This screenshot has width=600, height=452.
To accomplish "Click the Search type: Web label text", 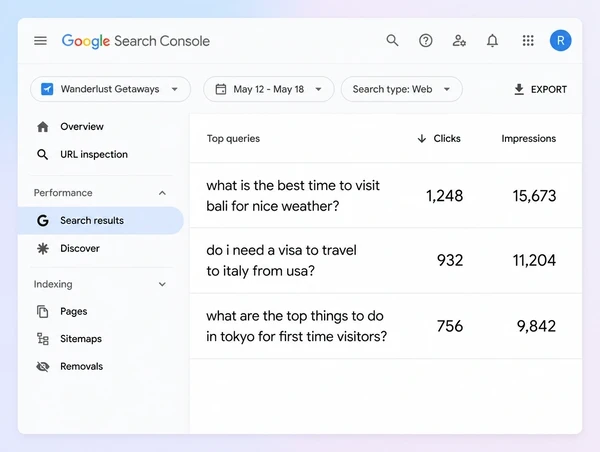I will [393, 89].
